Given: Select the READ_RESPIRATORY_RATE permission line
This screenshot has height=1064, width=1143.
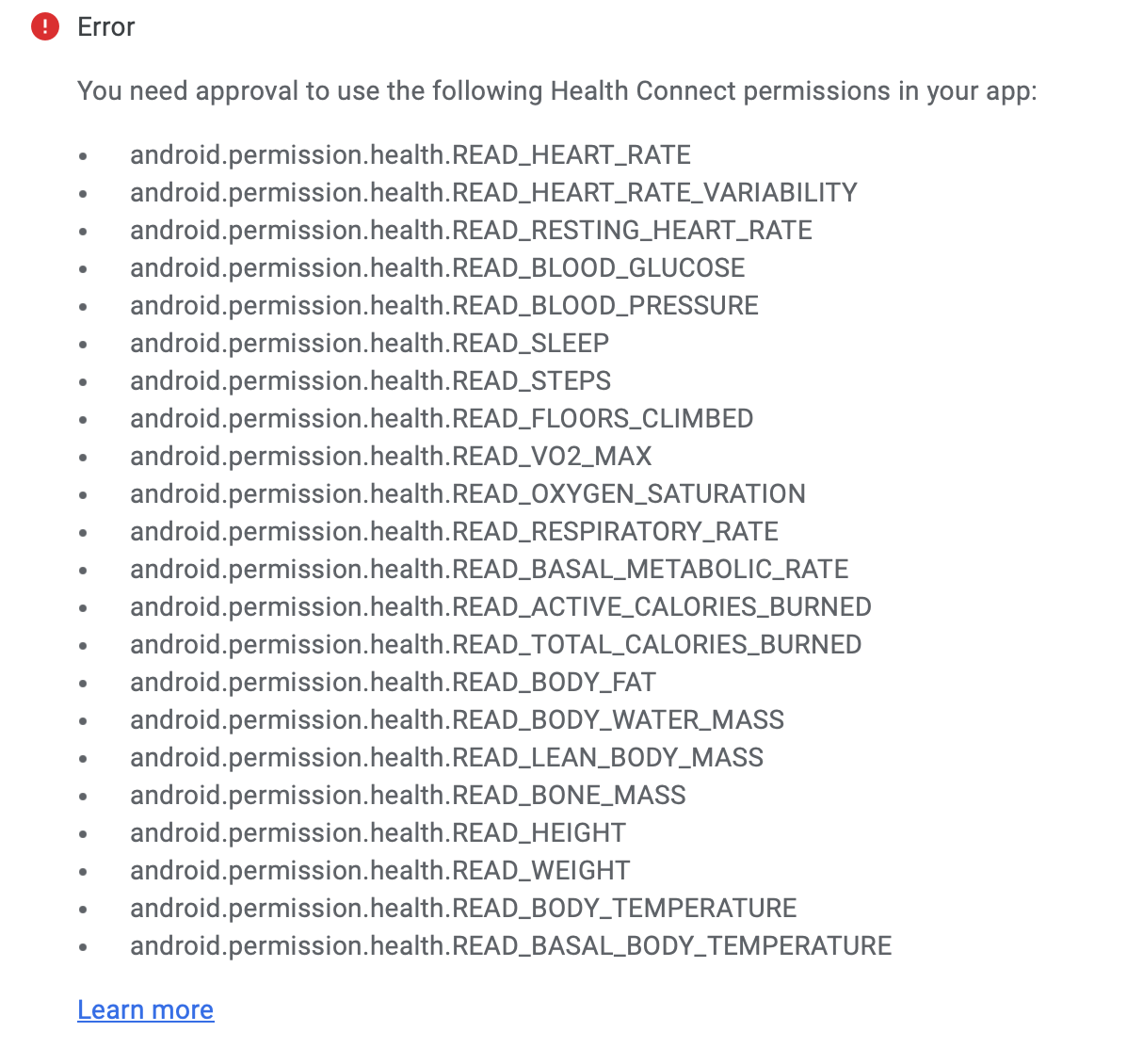Looking at the screenshot, I should tap(454, 531).
